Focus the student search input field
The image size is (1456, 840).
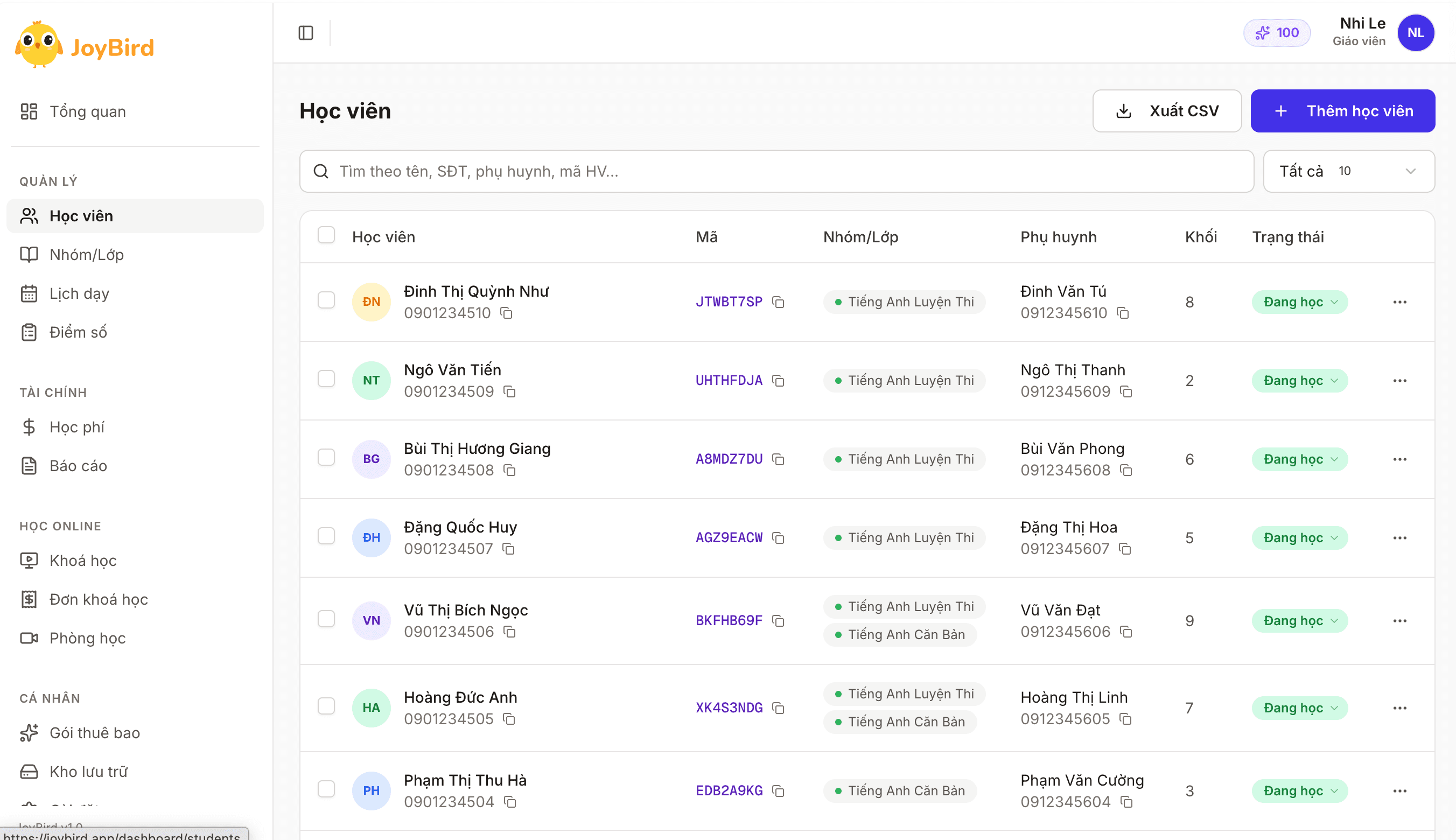[776, 171]
